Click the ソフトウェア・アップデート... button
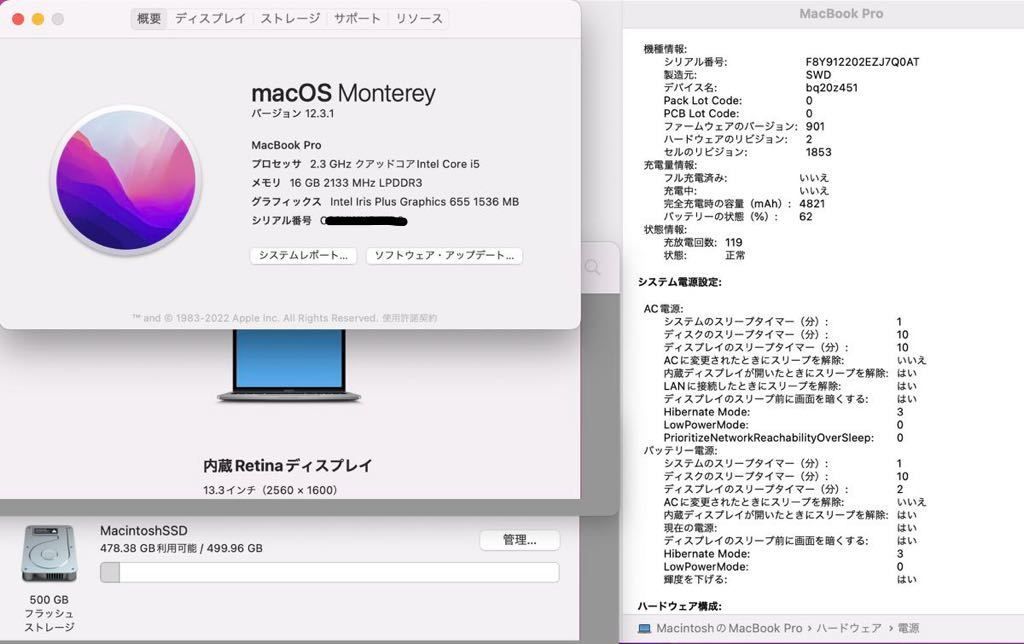 click(444, 256)
